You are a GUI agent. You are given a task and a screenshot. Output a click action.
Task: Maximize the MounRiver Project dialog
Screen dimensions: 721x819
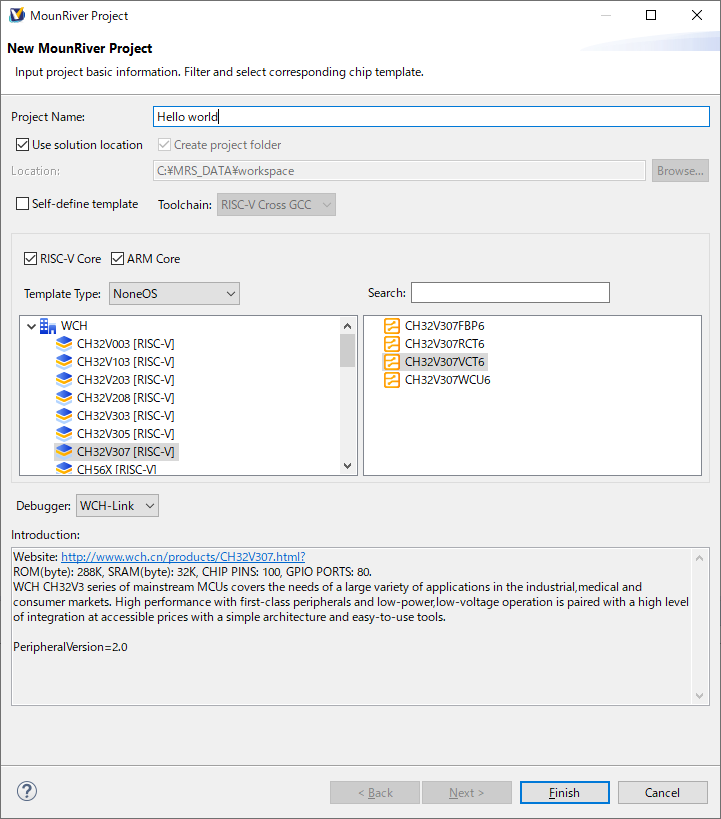[x=651, y=15]
